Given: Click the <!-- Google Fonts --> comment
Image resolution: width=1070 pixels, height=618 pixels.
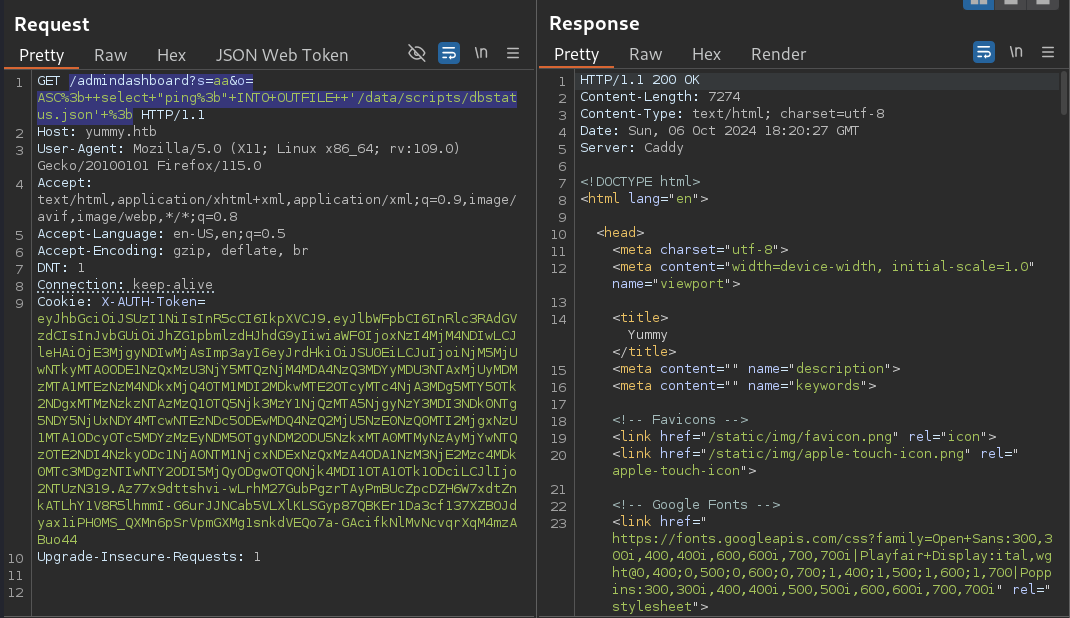Looking at the screenshot, I should [696, 505].
